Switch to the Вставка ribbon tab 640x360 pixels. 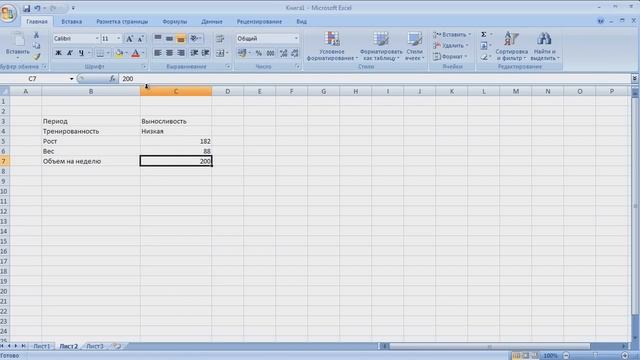tap(71, 22)
